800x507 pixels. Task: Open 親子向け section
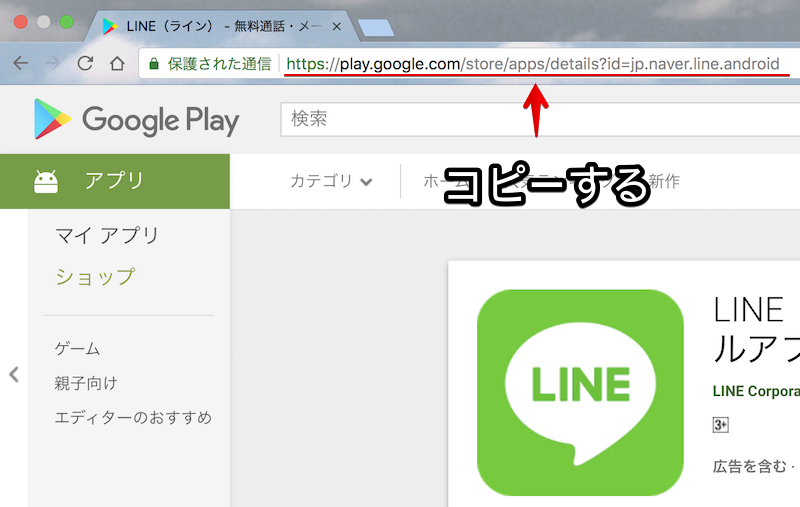point(86,383)
